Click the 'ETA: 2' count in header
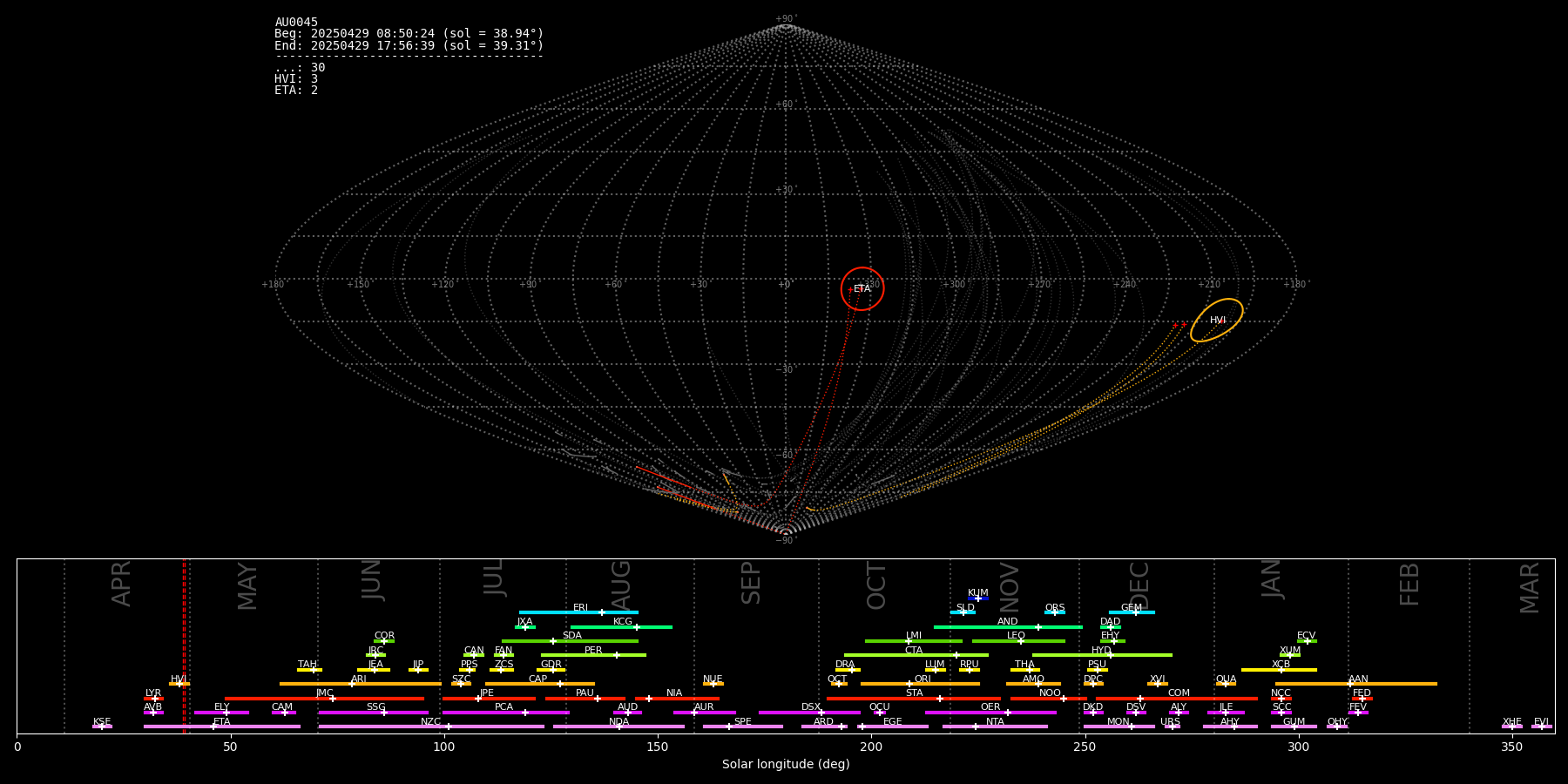This screenshot has height=784, width=1568. (296, 91)
